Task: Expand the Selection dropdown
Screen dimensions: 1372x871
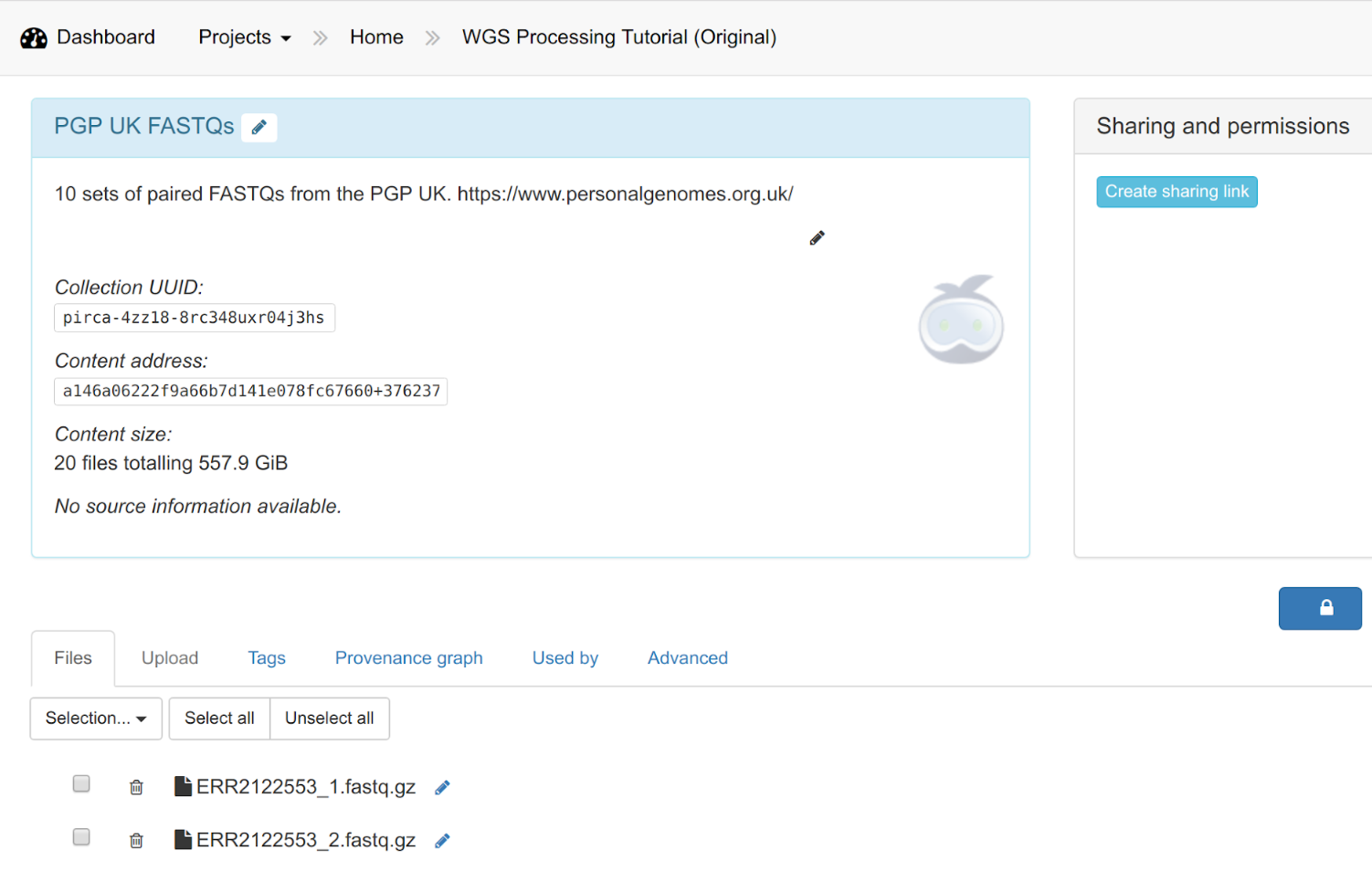Action: tap(96, 719)
